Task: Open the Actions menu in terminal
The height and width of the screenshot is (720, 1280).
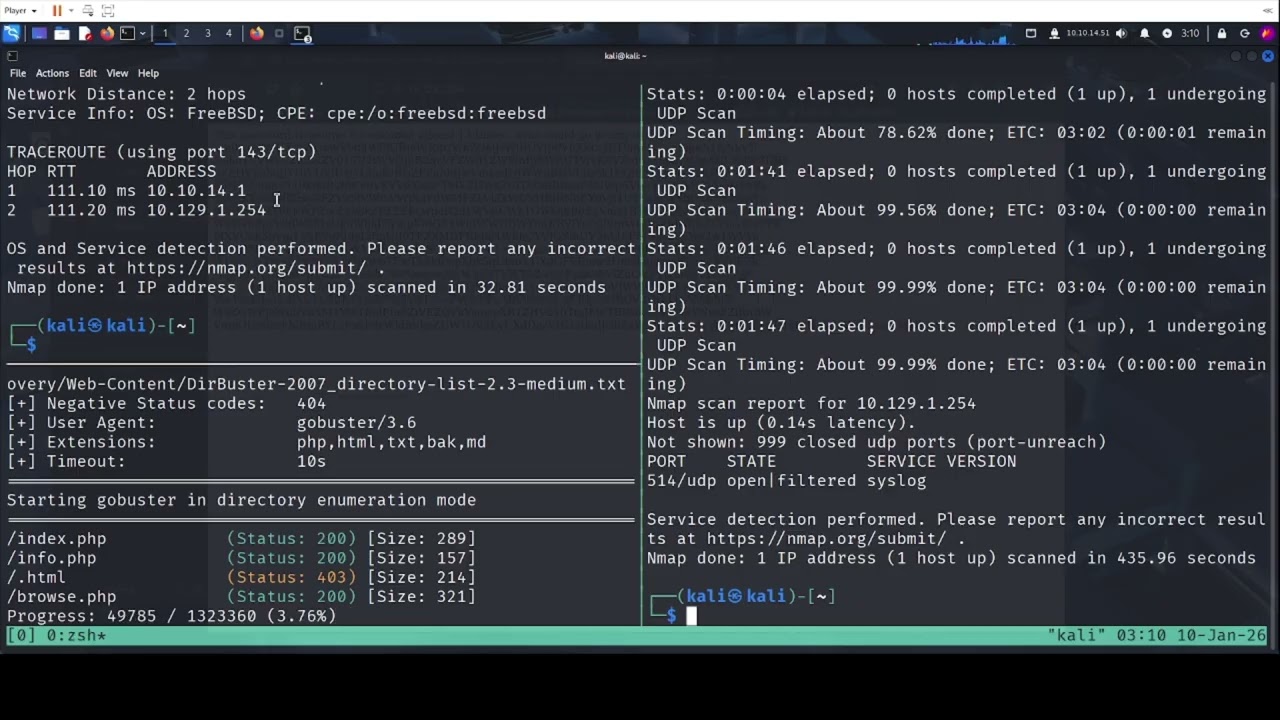Action: tap(52, 73)
